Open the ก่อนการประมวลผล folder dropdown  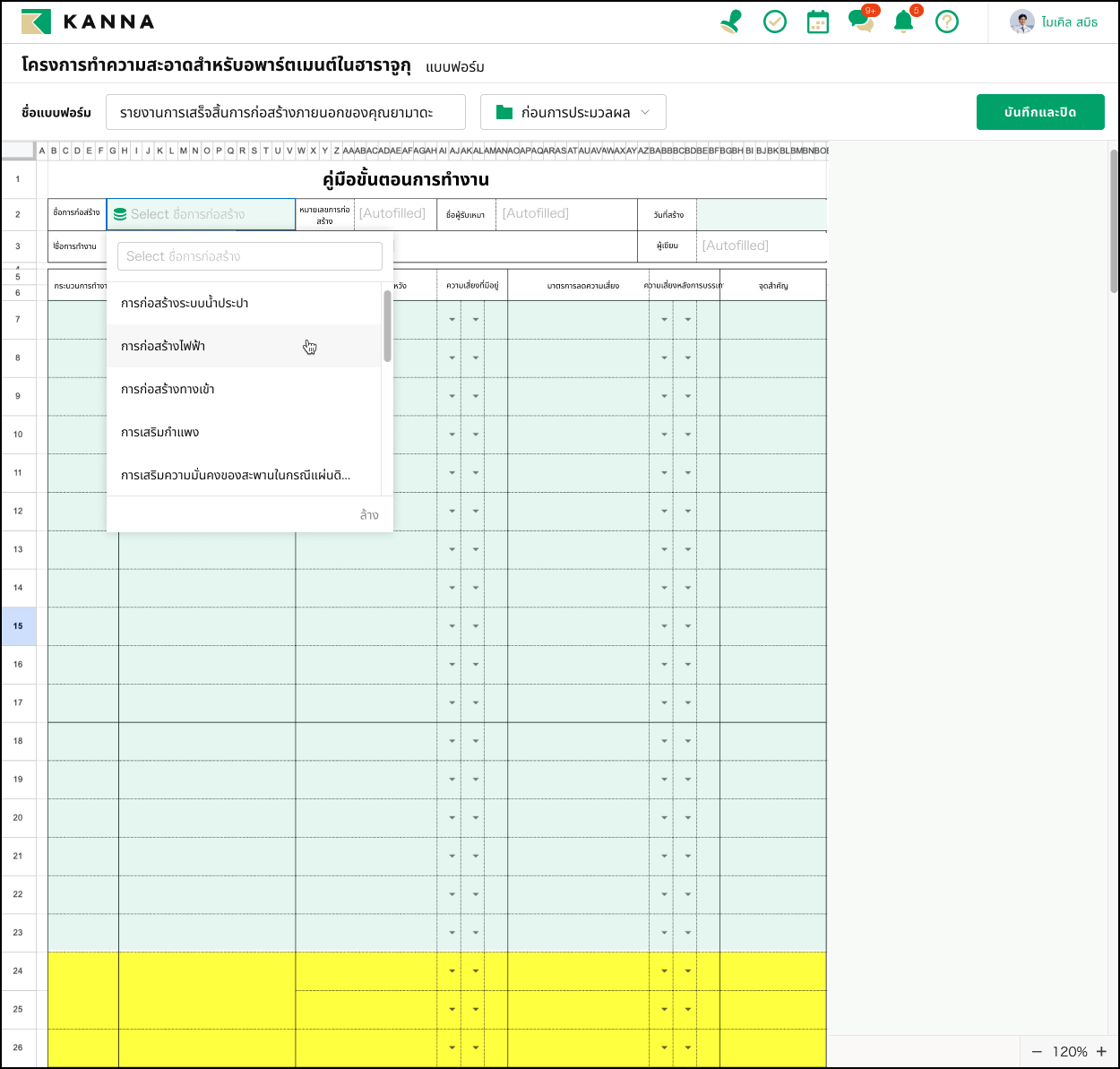pos(573,112)
